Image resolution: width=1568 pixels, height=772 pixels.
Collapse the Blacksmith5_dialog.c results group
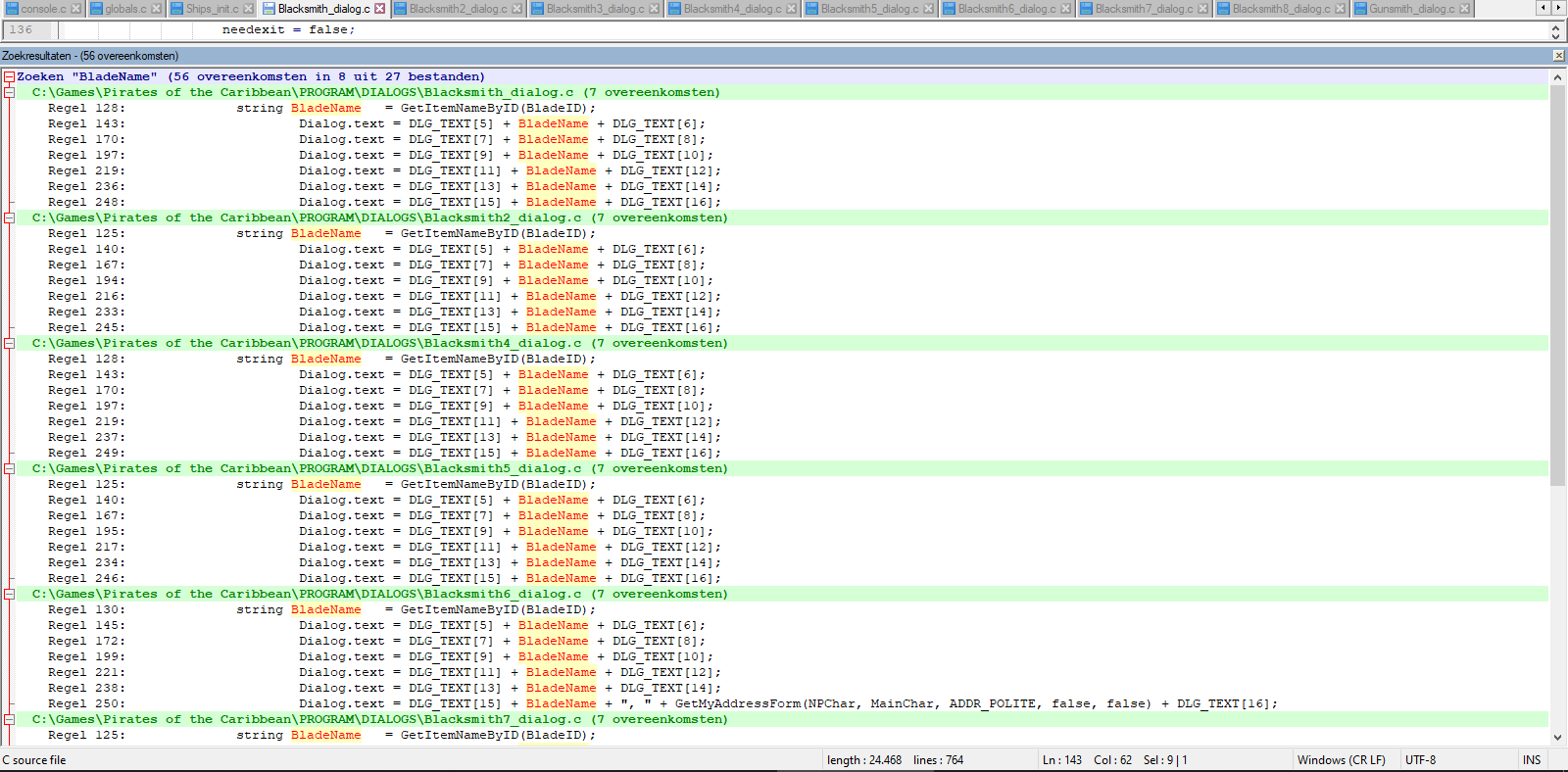(x=9, y=468)
